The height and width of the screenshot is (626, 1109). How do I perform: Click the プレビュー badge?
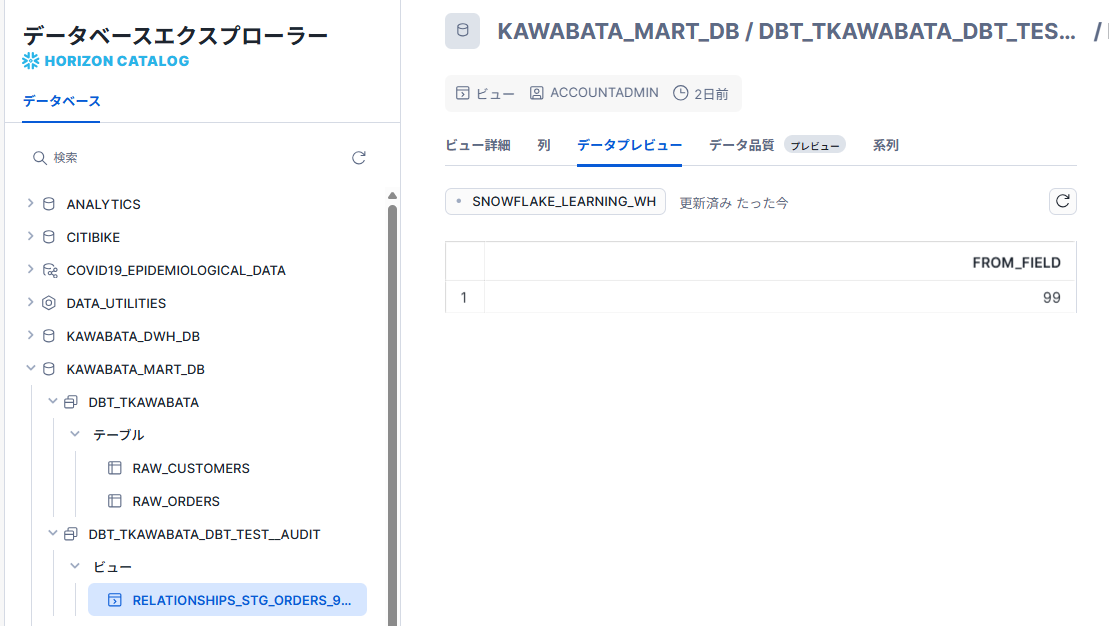pyautogui.click(x=815, y=145)
